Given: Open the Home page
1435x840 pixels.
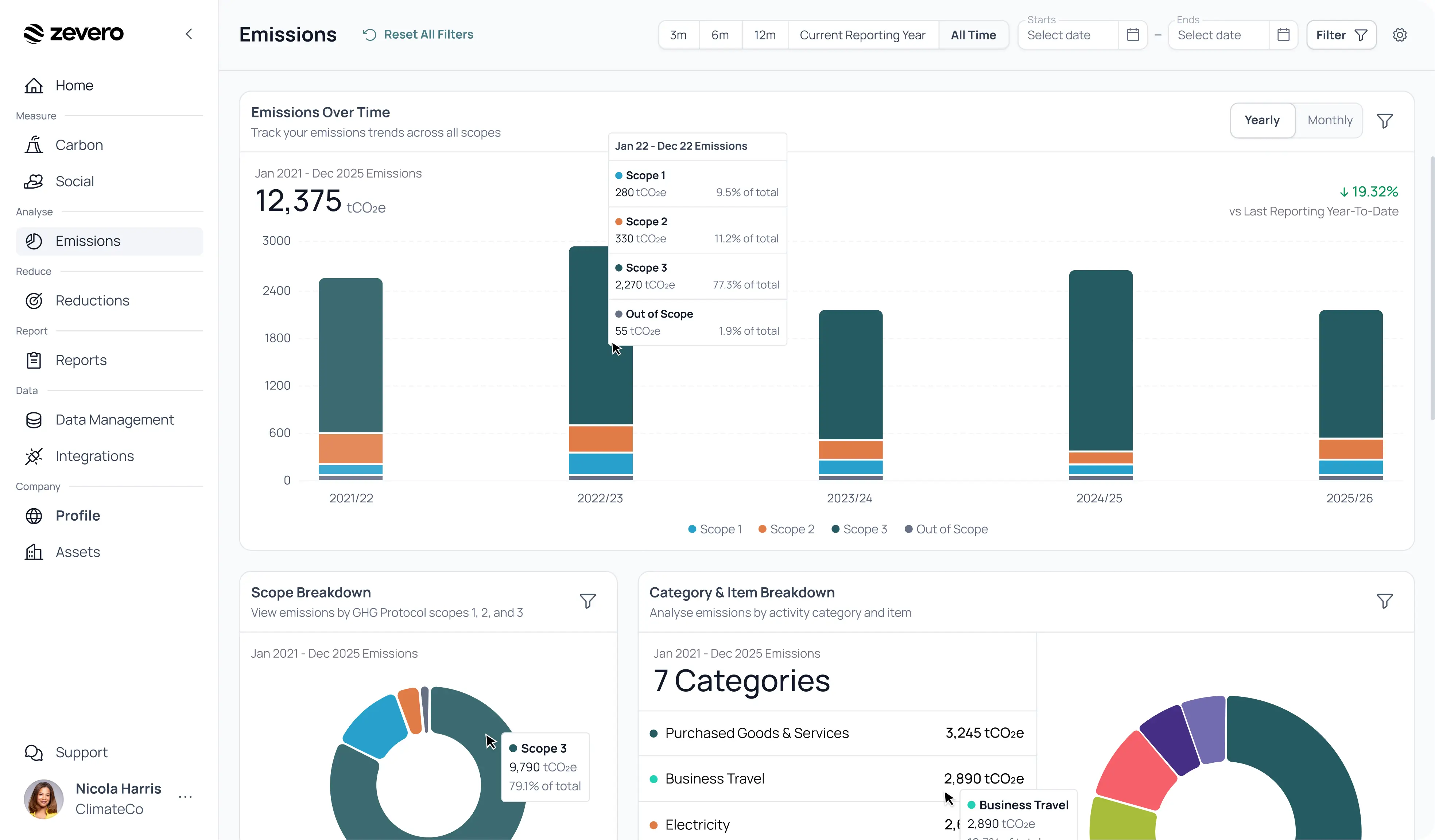Looking at the screenshot, I should point(109,85).
